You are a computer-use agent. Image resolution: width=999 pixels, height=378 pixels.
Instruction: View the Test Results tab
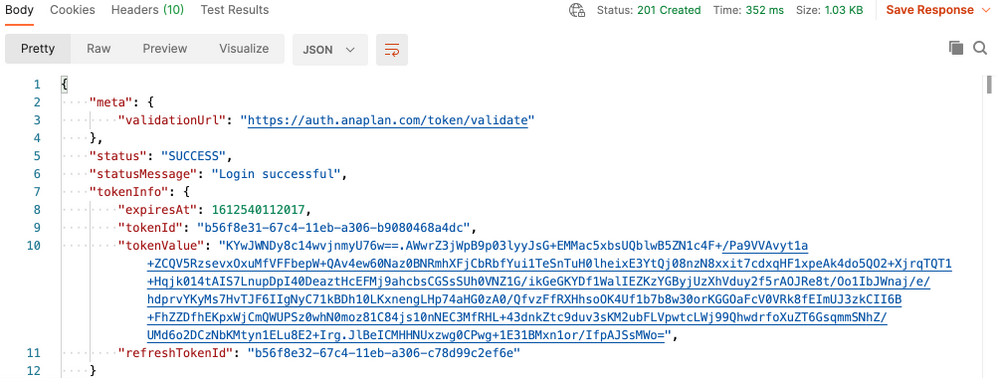[x=234, y=10]
